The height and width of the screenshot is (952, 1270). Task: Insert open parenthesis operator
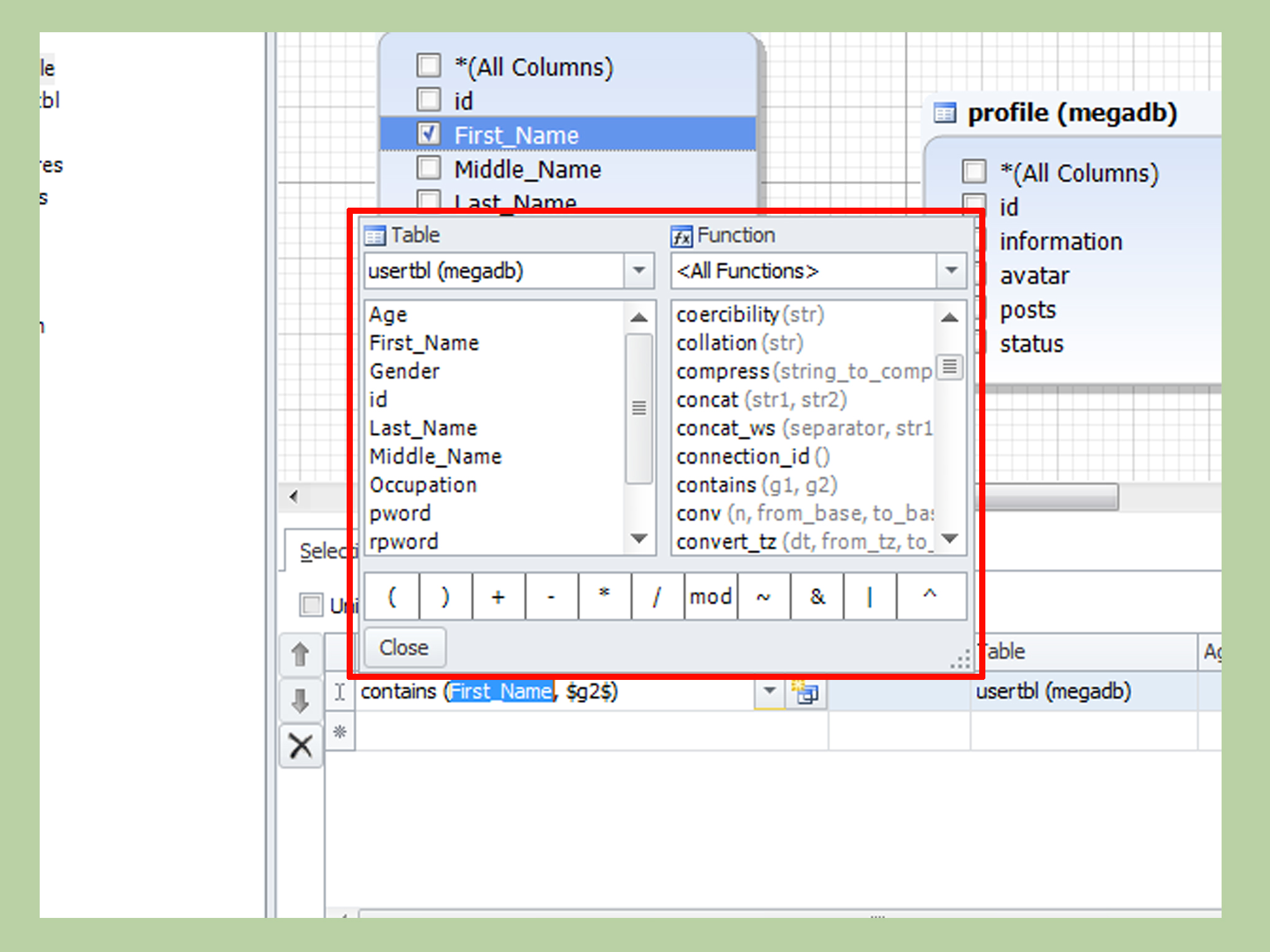[x=392, y=597]
